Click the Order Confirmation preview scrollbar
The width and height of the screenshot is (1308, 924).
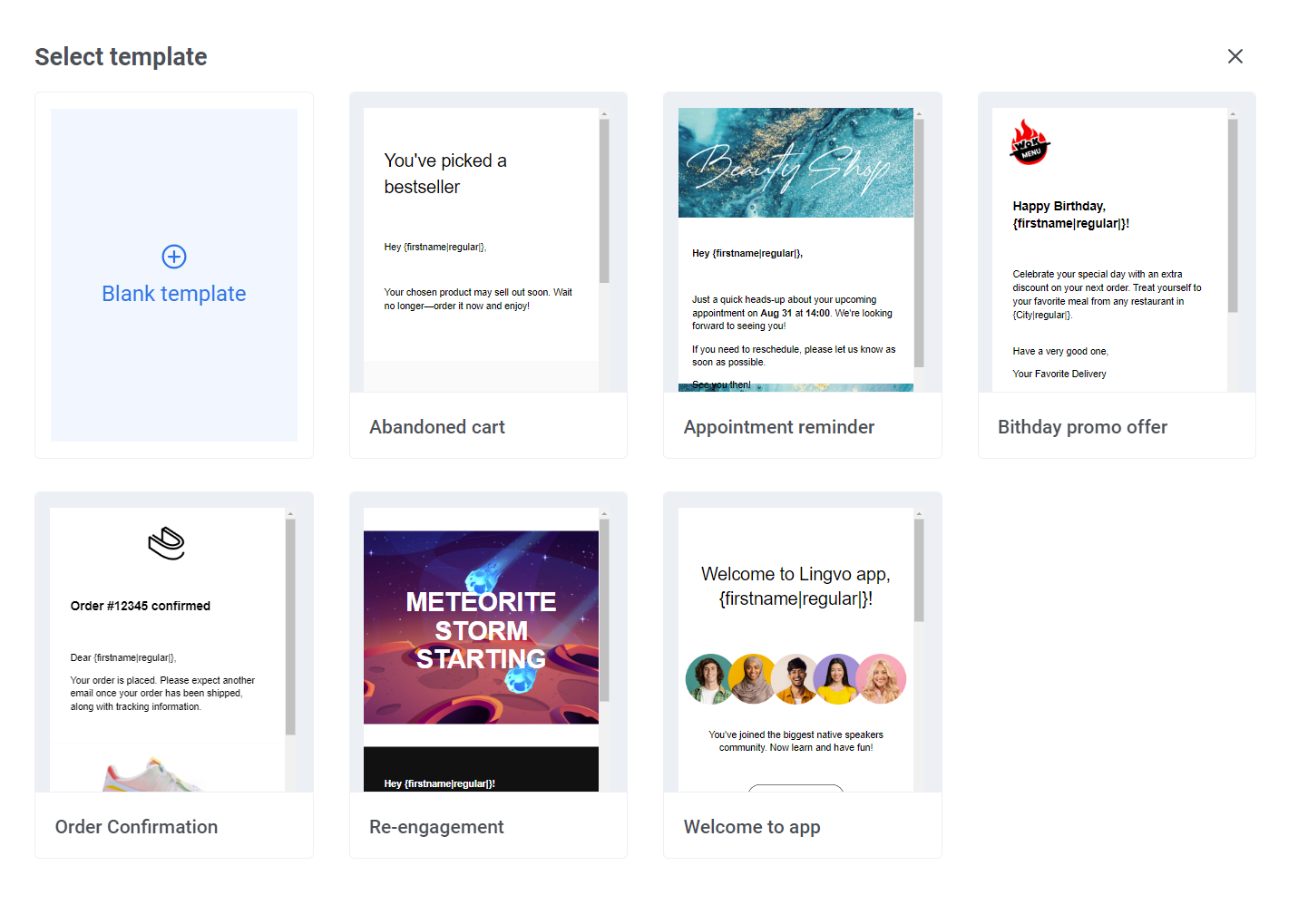tap(290, 626)
